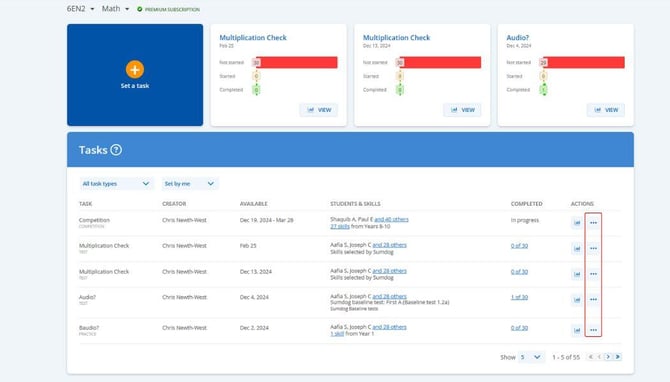The width and height of the screenshot is (670, 382).
Task: Open the 'and 40 others' students link
Action: [x=391, y=219]
